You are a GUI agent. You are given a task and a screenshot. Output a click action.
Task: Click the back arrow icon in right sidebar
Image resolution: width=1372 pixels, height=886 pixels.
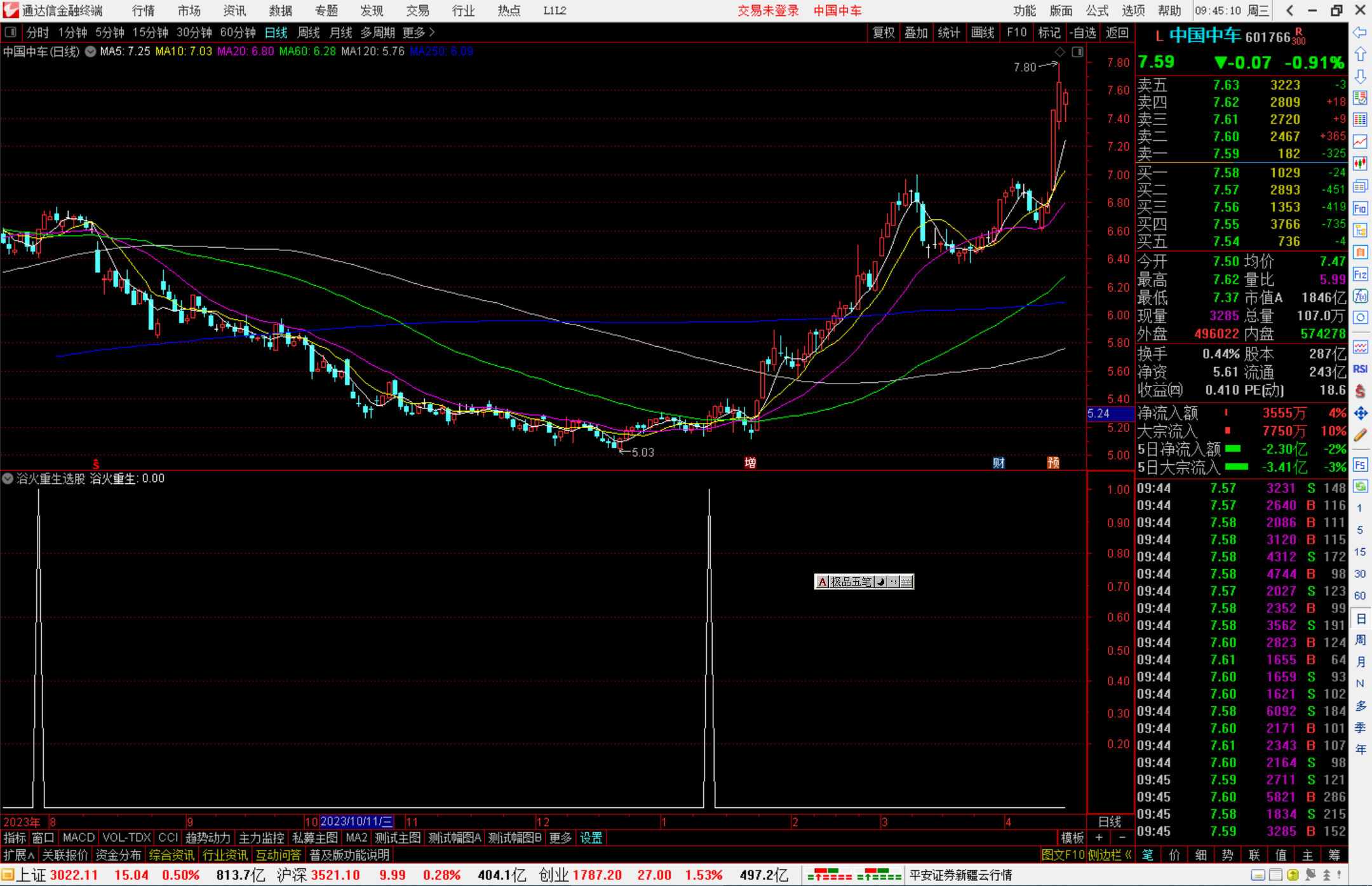(1360, 32)
